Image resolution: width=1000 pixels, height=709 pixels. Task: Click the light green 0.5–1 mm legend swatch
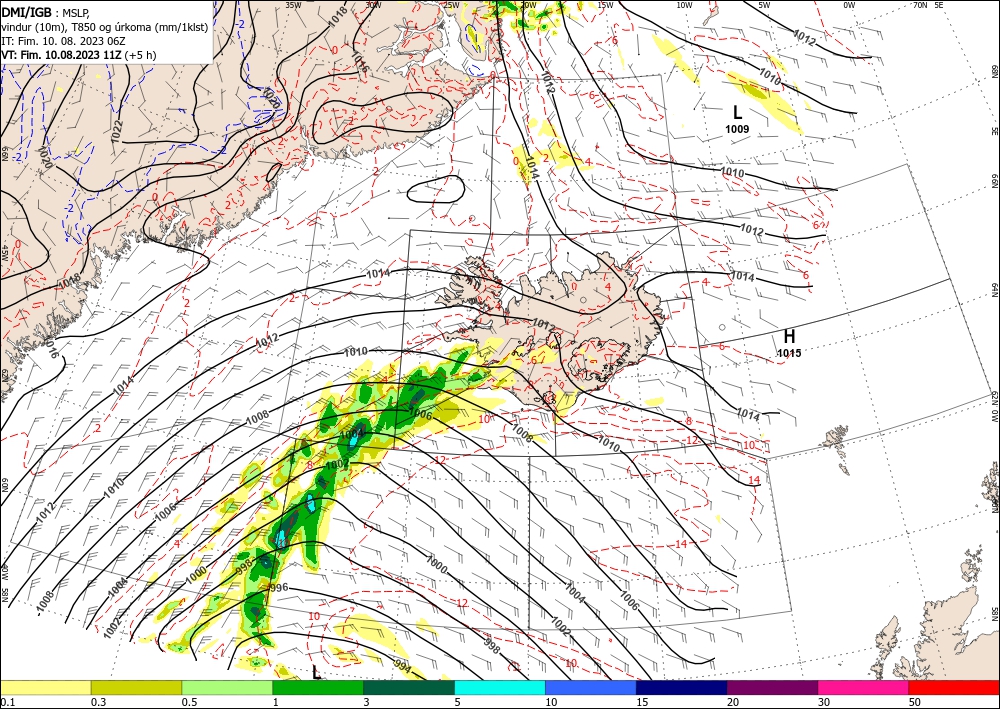[x=227, y=687]
